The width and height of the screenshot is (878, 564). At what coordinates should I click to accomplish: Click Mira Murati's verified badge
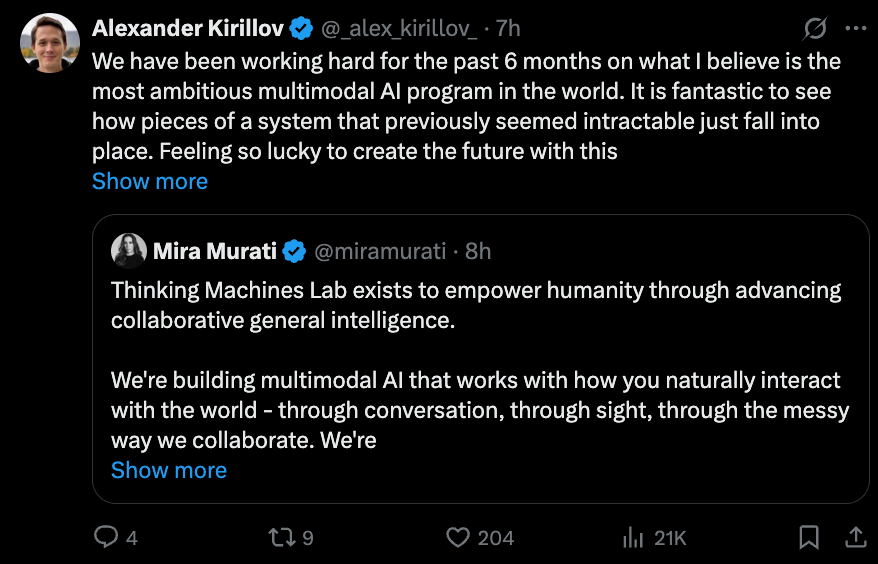point(294,251)
